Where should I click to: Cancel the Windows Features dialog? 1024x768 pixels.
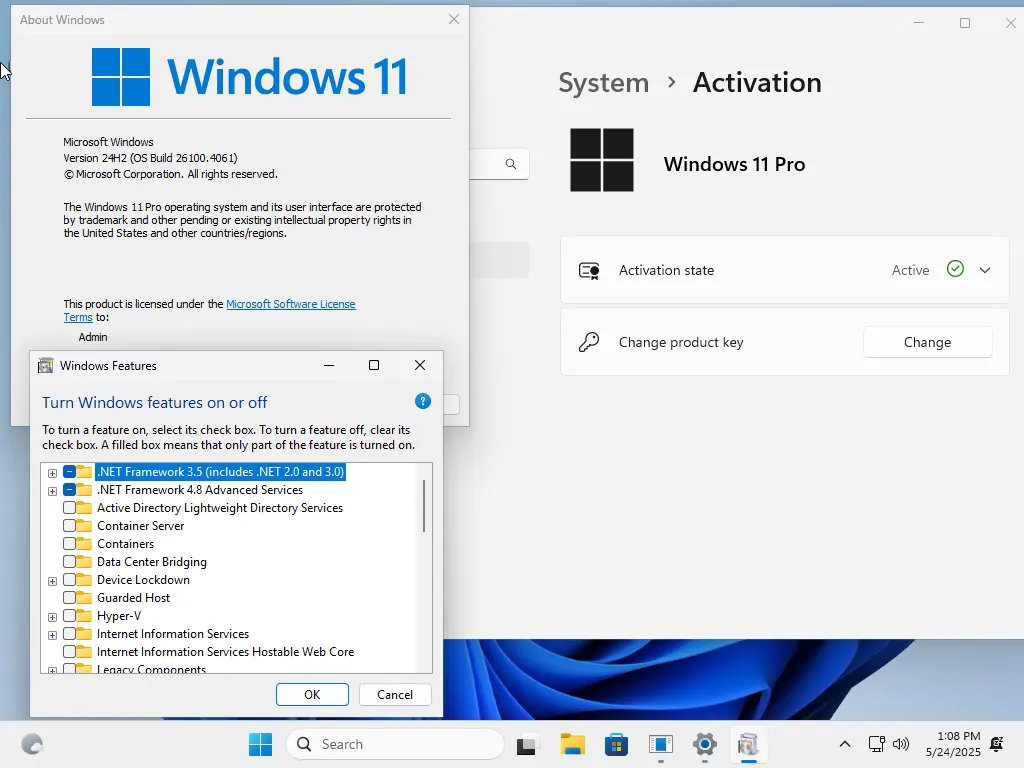click(x=395, y=694)
